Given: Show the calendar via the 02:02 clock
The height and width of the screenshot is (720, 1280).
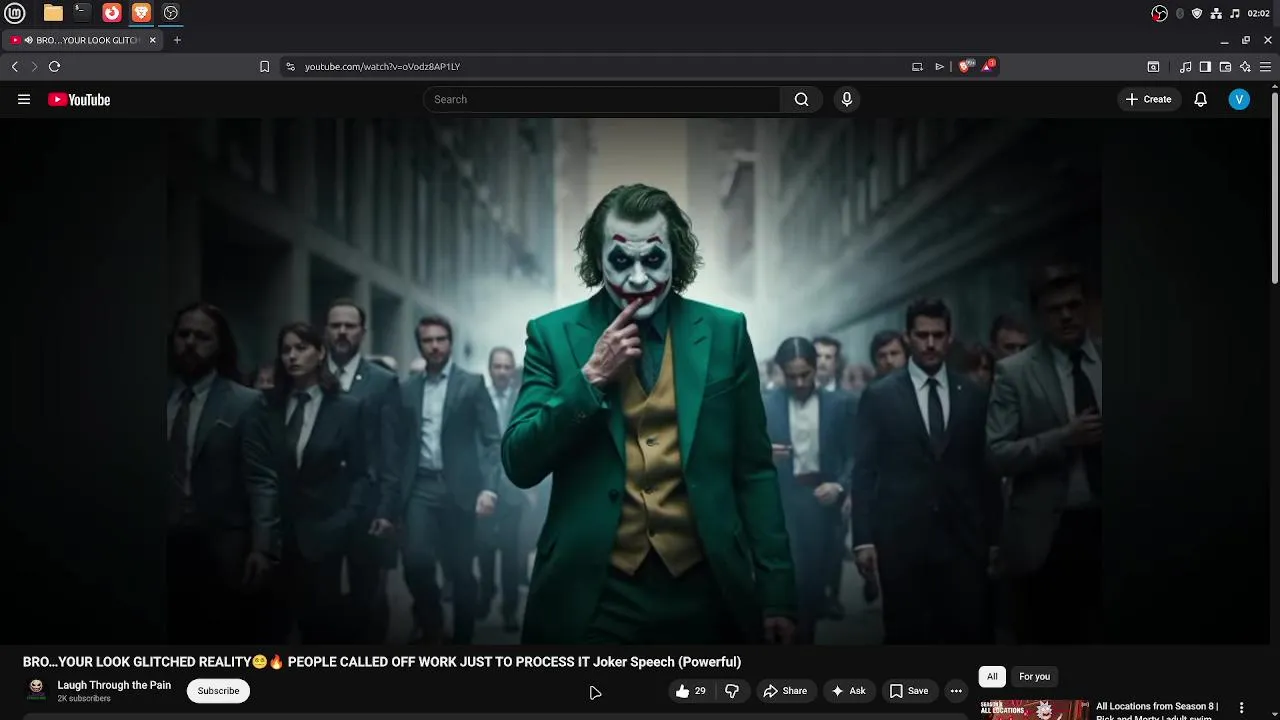Looking at the screenshot, I should pyautogui.click(x=1259, y=13).
